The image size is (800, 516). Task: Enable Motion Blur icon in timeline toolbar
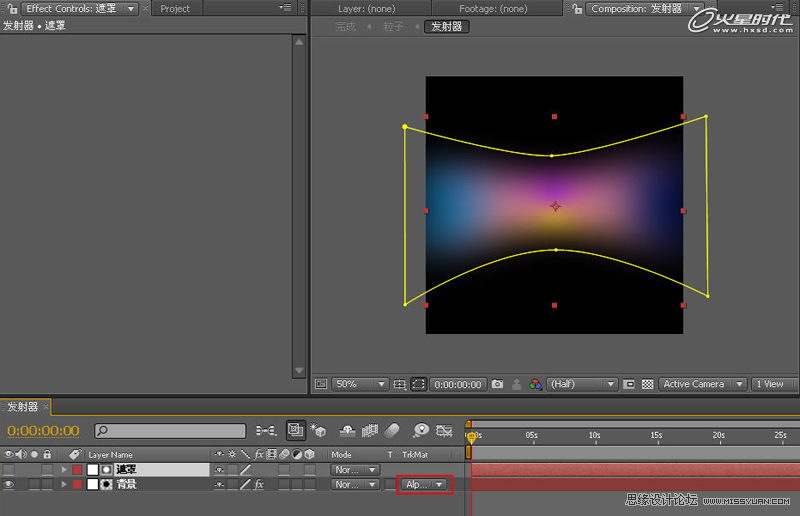coord(392,431)
